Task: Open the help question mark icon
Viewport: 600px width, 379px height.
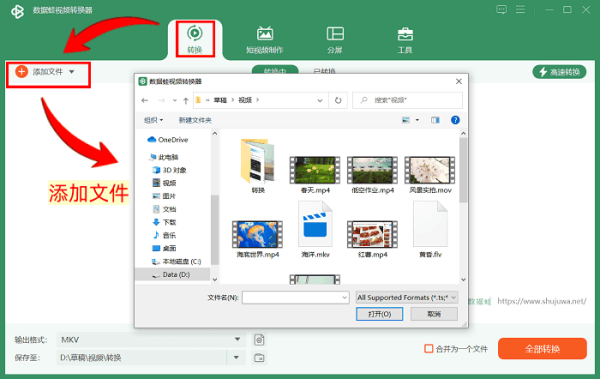Action: (455, 120)
